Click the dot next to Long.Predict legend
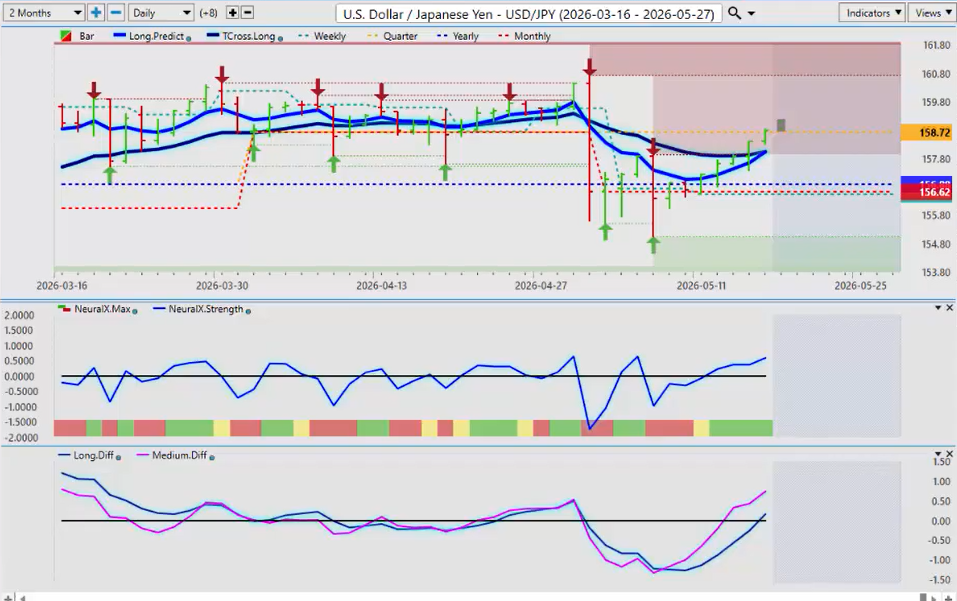 189,38
